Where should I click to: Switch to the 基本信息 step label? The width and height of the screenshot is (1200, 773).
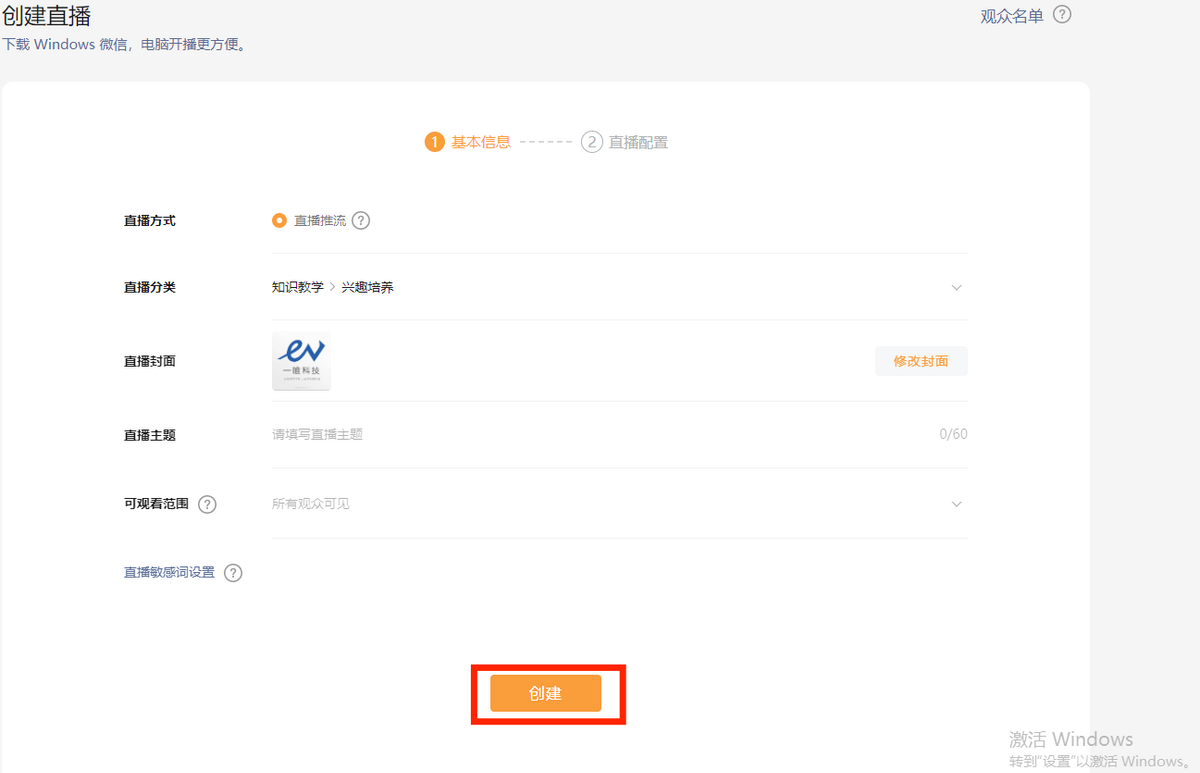point(480,142)
